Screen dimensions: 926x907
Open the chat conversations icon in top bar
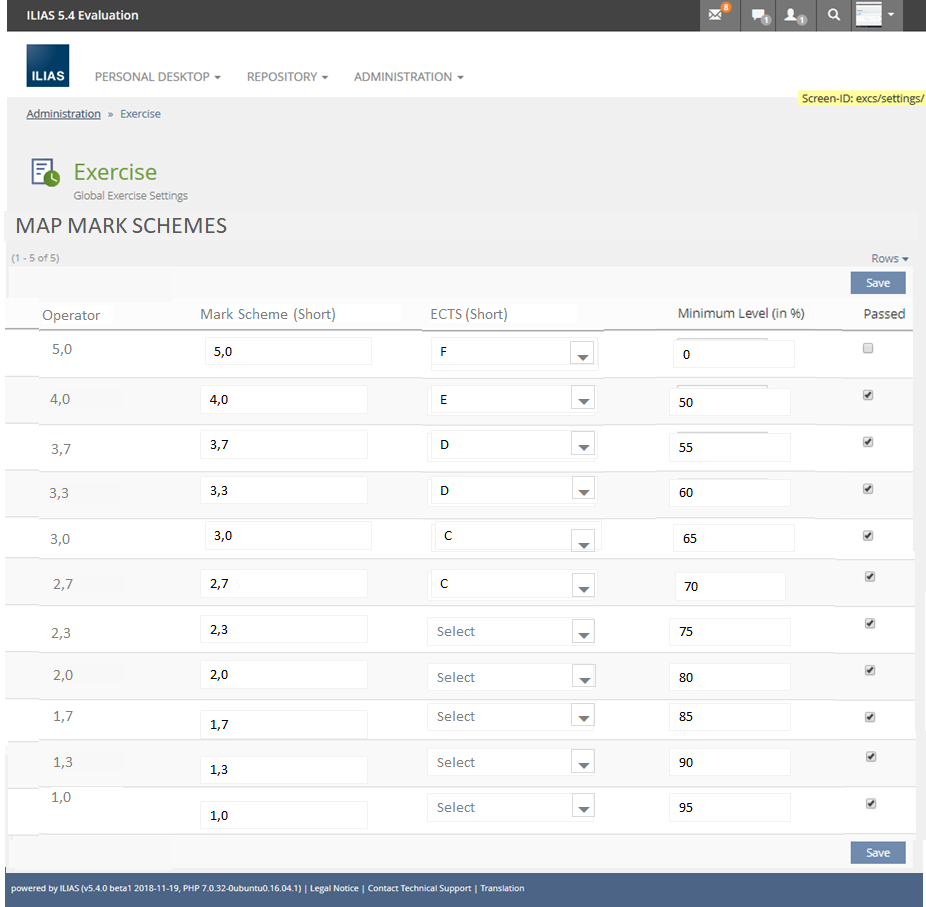pyautogui.click(x=759, y=16)
